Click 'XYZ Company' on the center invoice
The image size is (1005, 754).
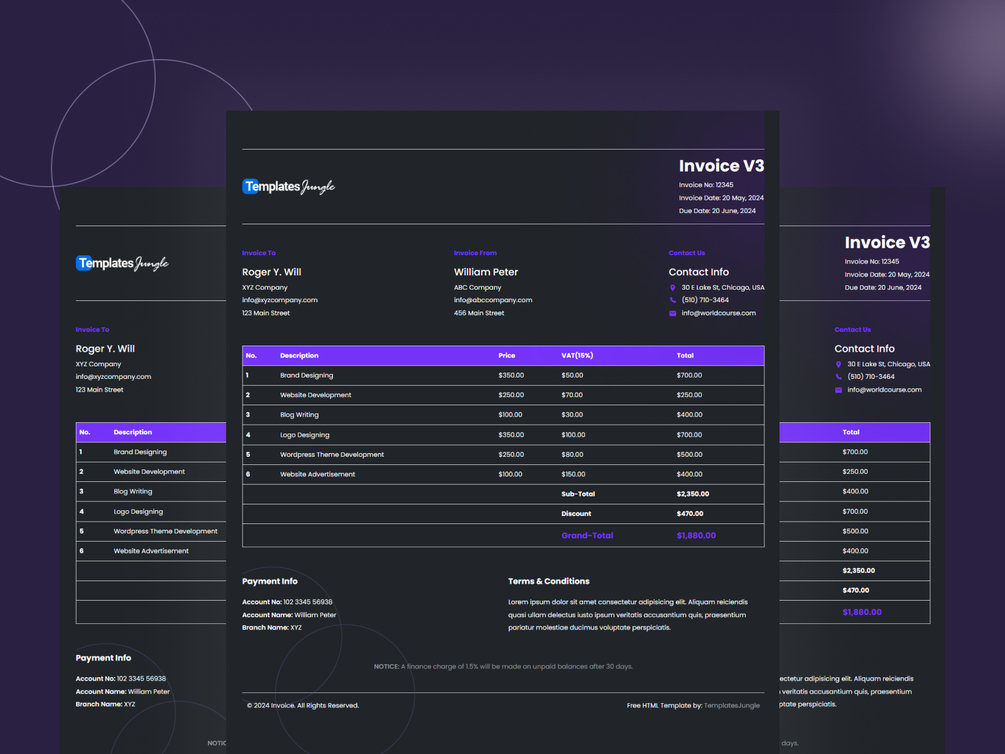click(265, 288)
